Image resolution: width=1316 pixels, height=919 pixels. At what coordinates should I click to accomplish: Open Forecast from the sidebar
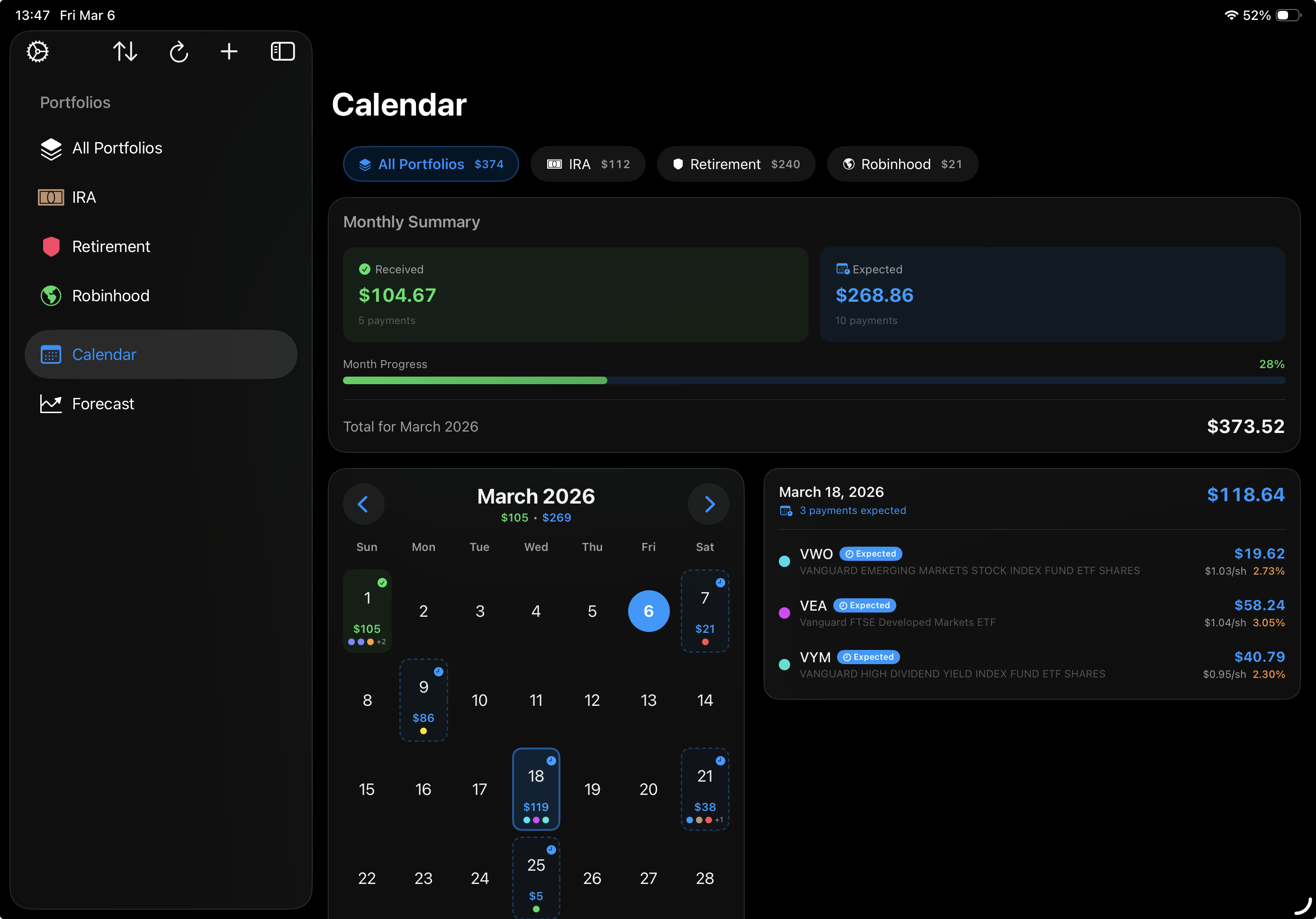coord(103,404)
